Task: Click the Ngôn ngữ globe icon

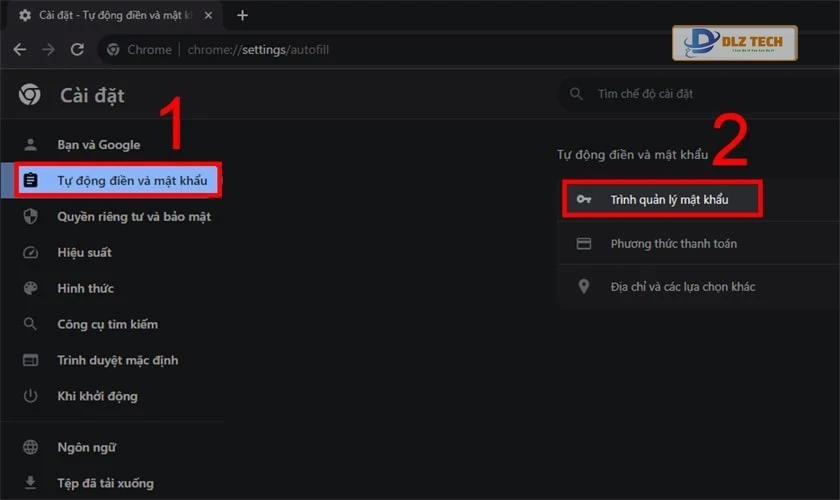Action: tap(30, 447)
